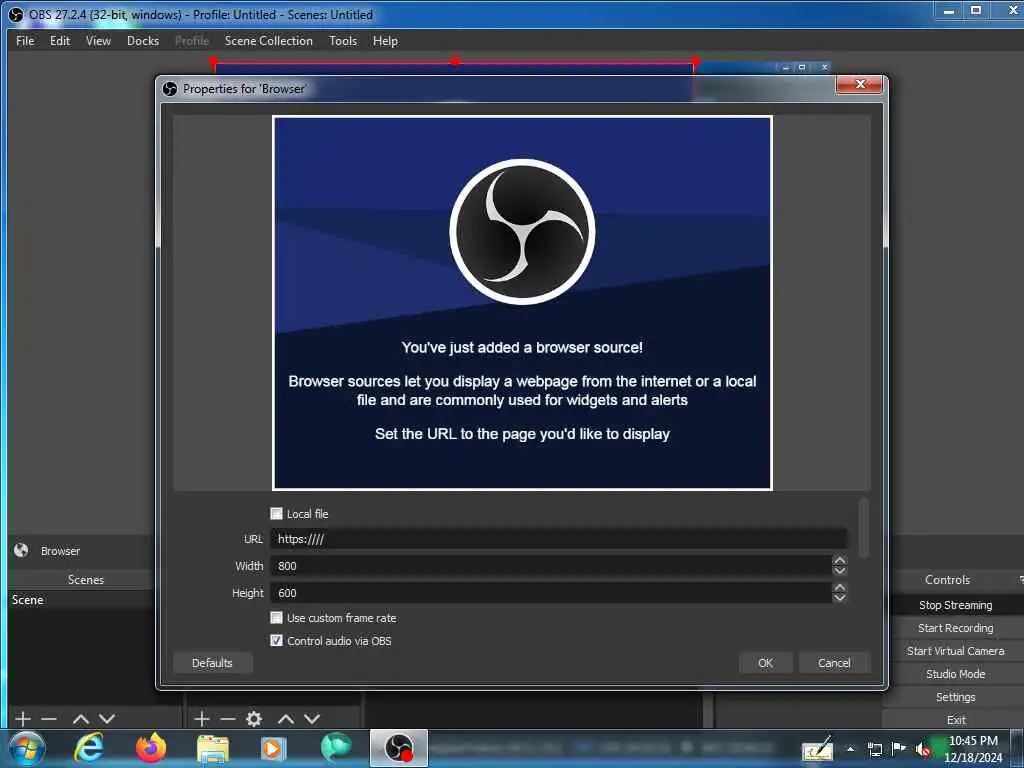This screenshot has height=768, width=1024.
Task: Click the network status tray icon
Action: (x=874, y=749)
